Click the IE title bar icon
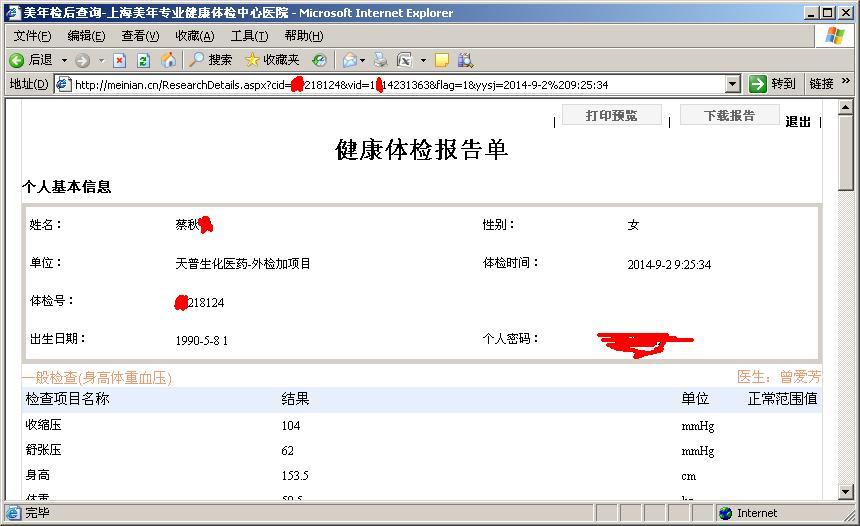The width and height of the screenshot is (860, 526). (x=13, y=13)
